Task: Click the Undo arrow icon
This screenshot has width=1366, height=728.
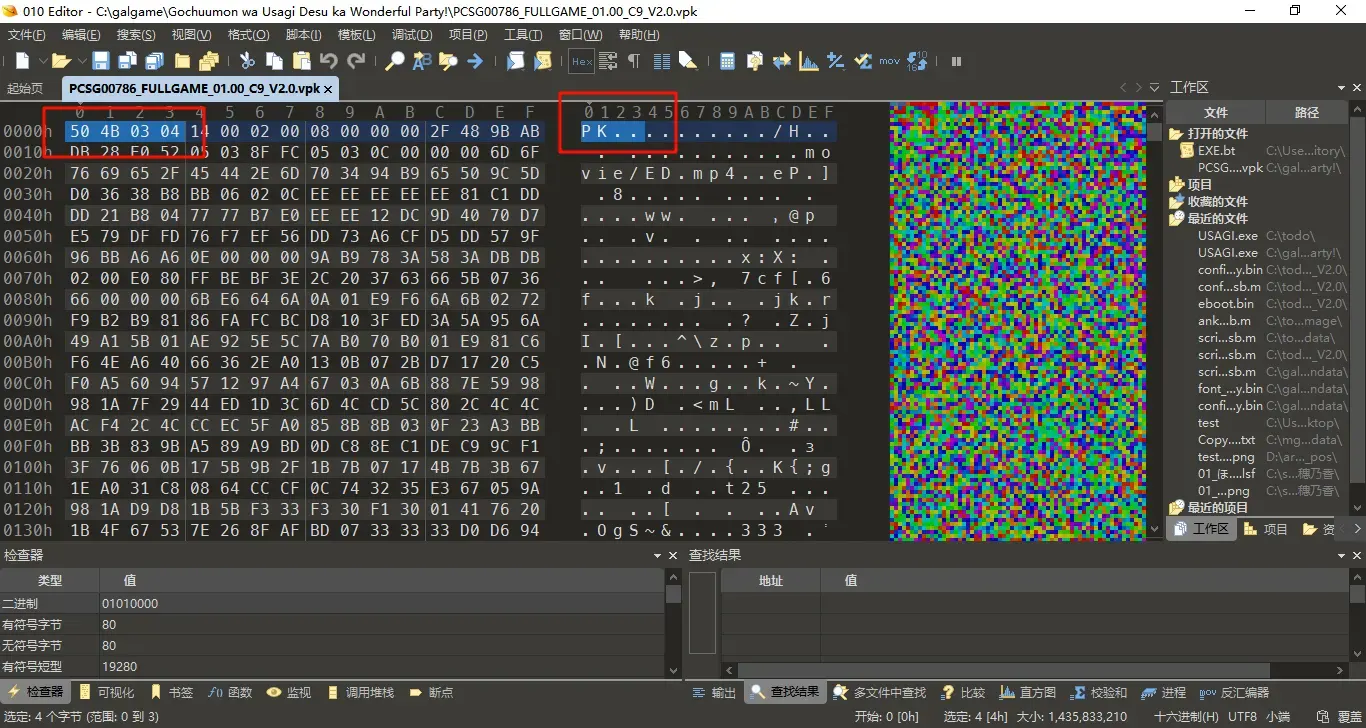Action: (x=328, y=61)
